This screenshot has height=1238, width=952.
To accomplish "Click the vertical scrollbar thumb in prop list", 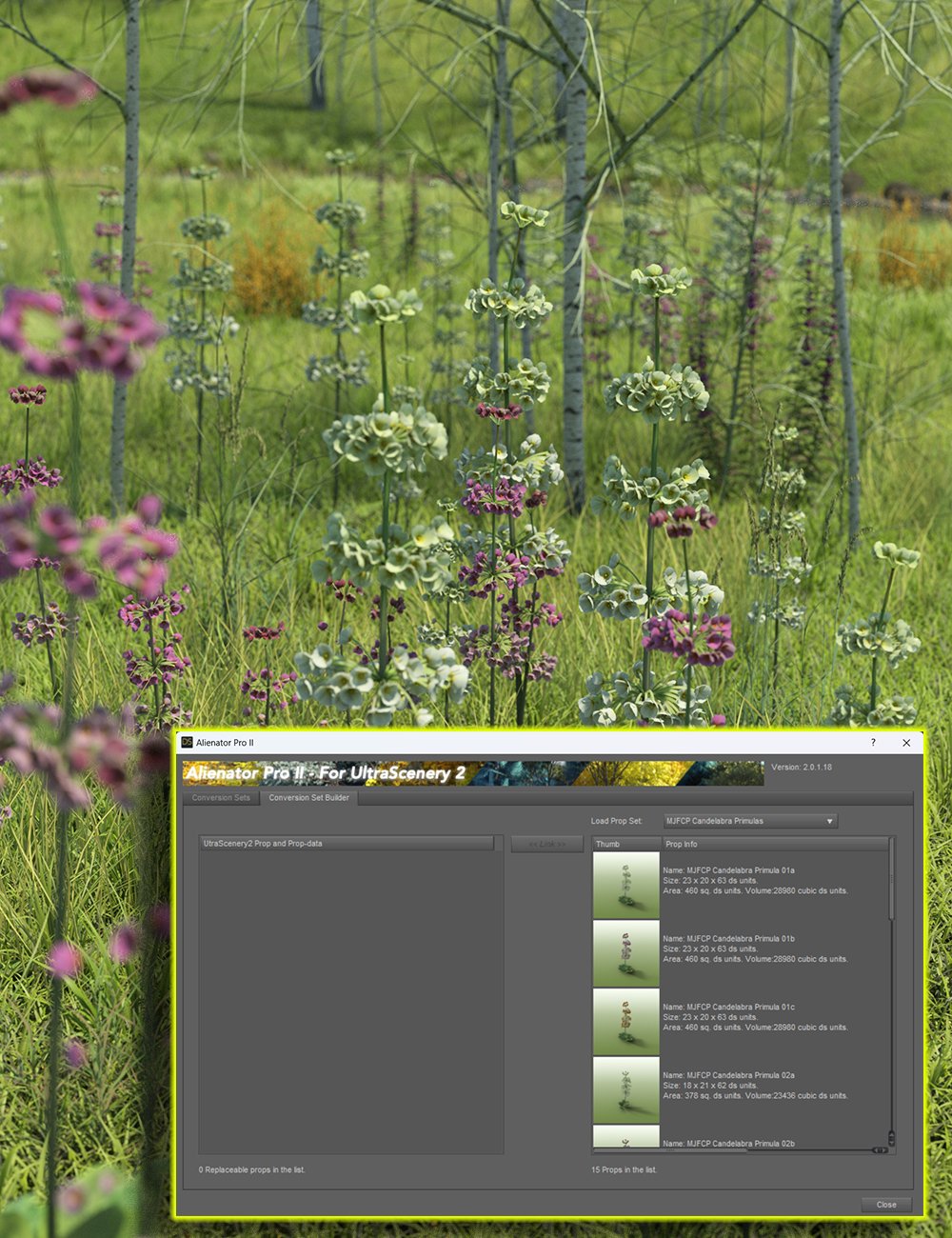I will (x=891, y=876).
